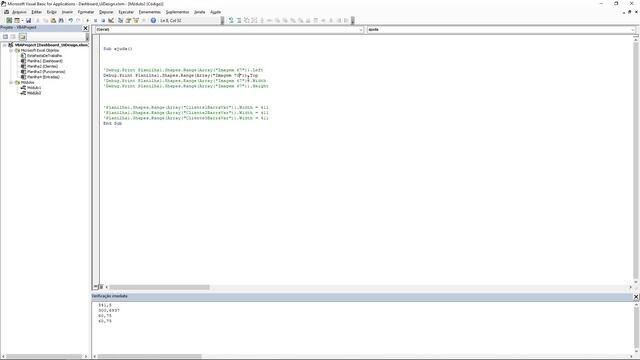Click the View Microsoft Excel toolbar icon
The height and width of the screenshot is (360, 640).
click(x=9, y=20)
